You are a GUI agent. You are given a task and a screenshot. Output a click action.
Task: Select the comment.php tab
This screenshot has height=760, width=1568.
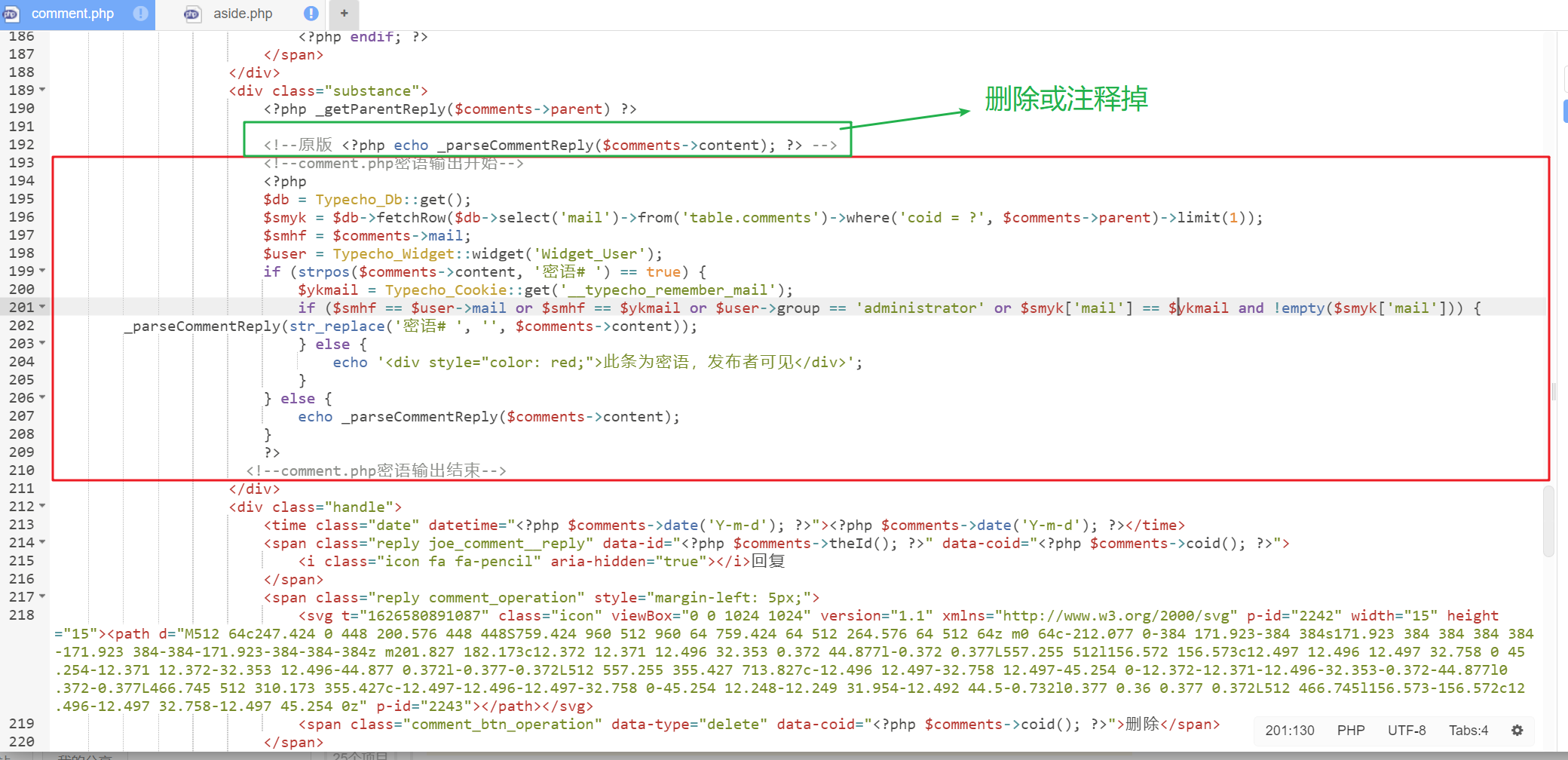coord(72,14)
